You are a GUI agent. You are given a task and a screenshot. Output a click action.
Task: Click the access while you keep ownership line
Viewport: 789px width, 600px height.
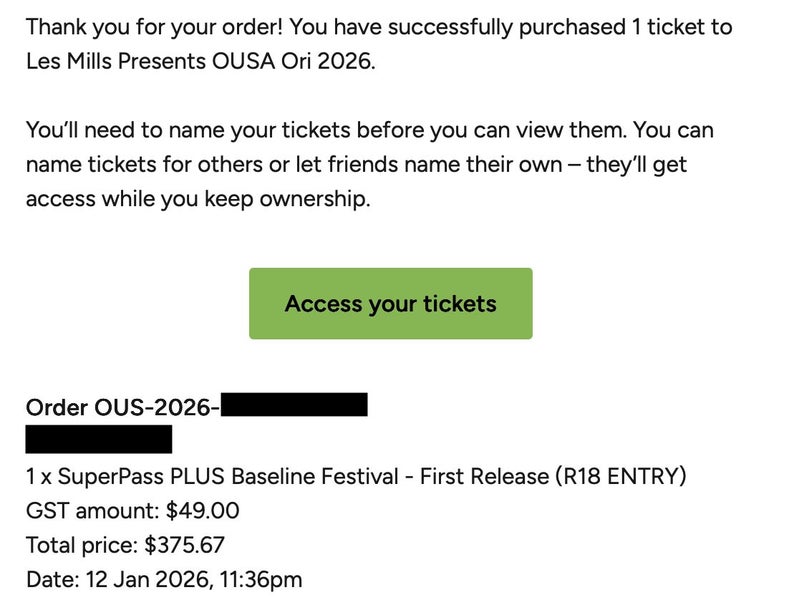[198, 198]
